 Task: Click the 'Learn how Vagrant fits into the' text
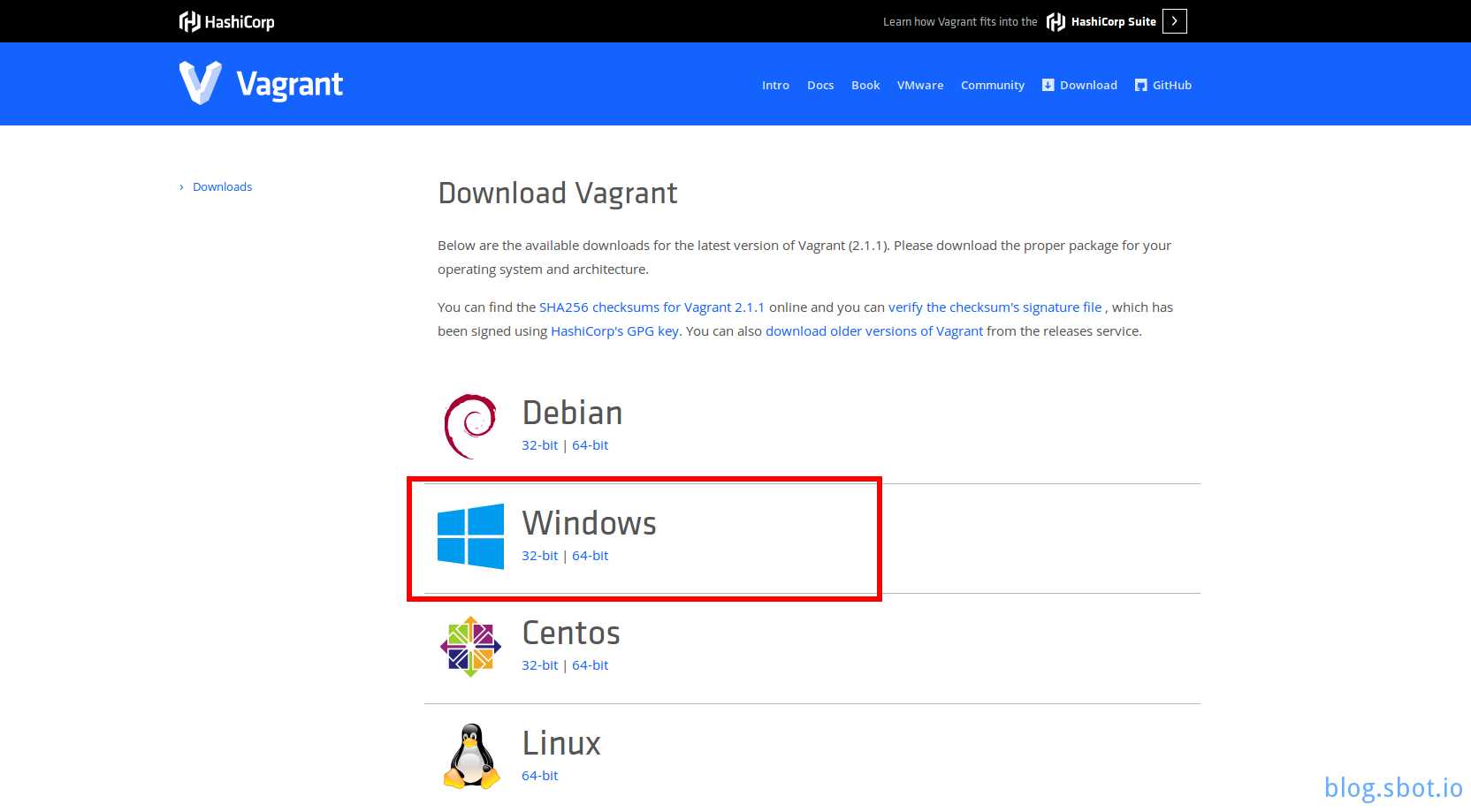pyautogui.click(x=960, y=22)
